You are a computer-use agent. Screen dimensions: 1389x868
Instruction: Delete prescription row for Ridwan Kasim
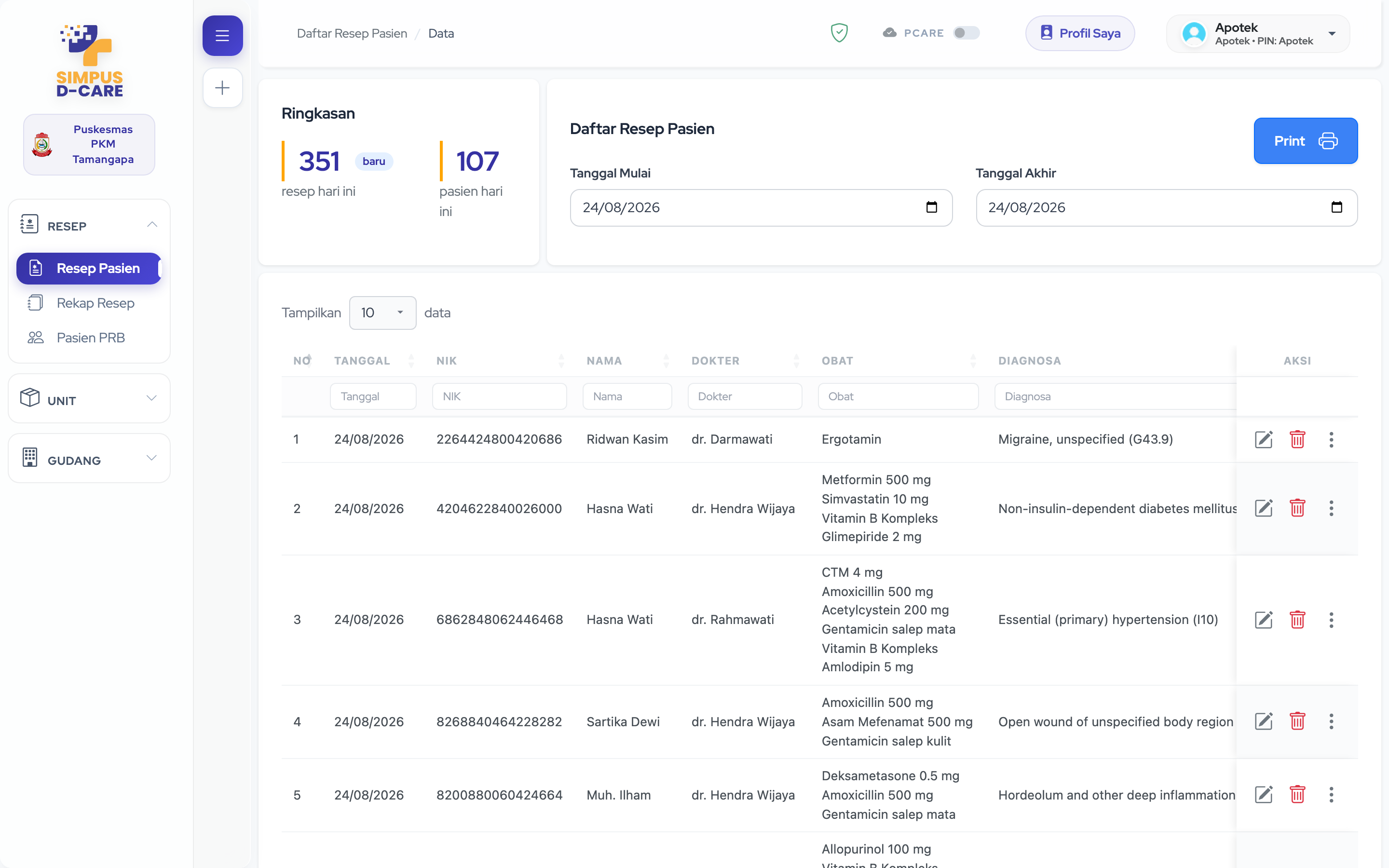[1297, 440]
